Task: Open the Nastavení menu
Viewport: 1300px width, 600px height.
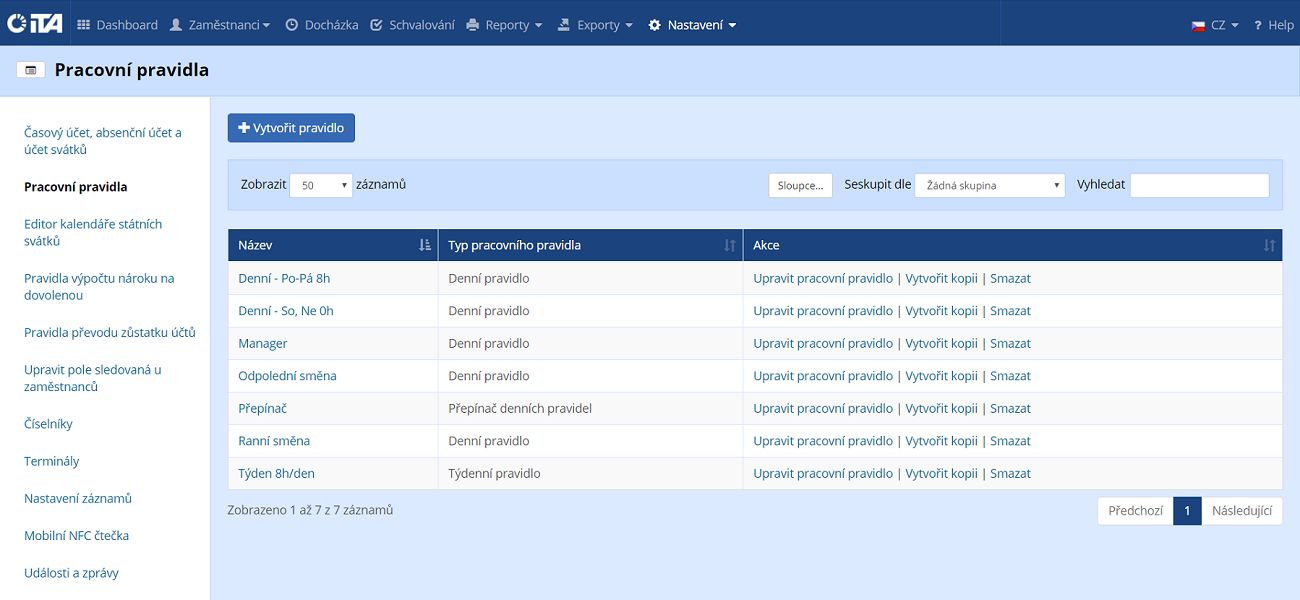Action: coord(692,25)
